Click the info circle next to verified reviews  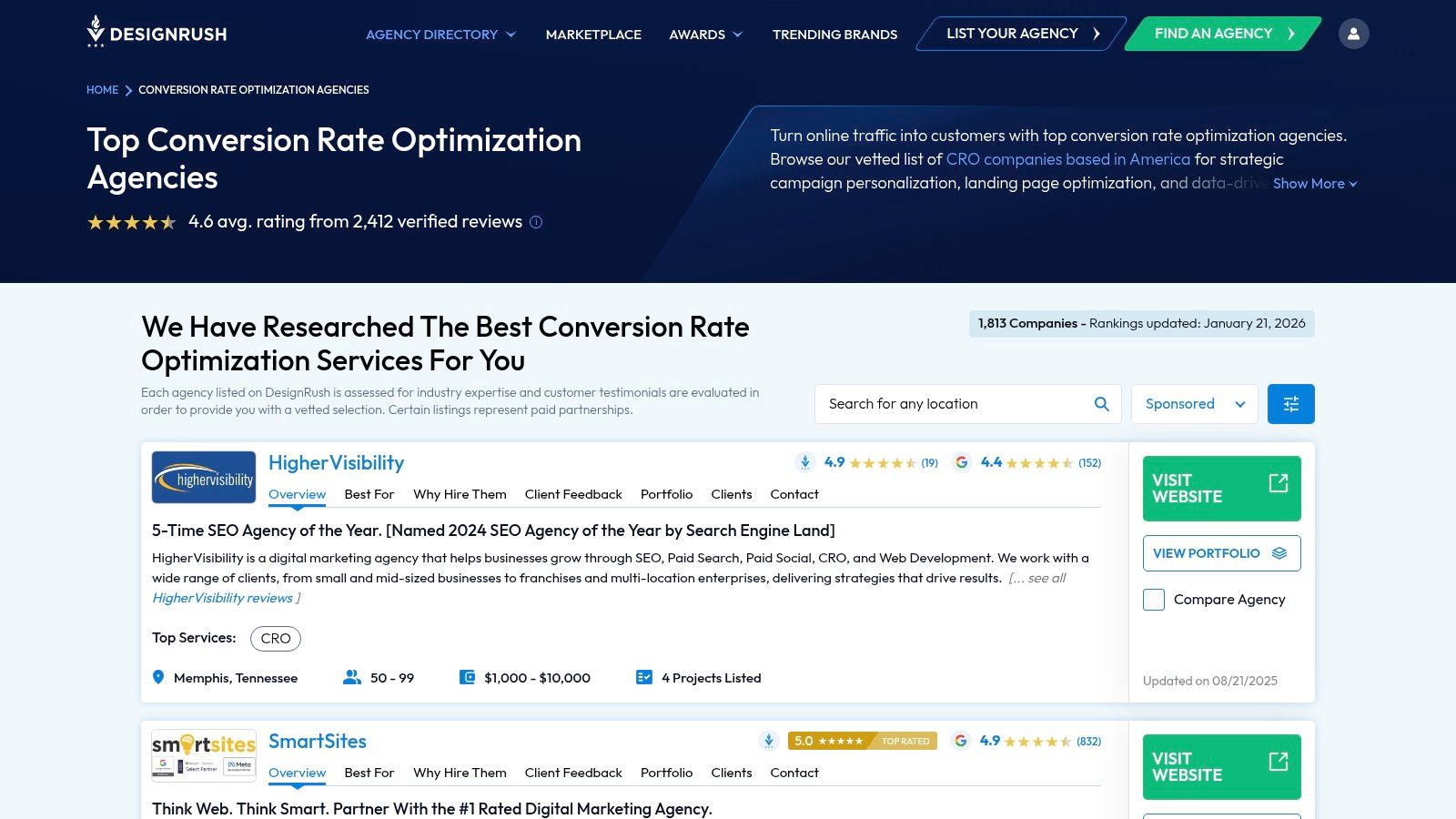pos(536,222)
